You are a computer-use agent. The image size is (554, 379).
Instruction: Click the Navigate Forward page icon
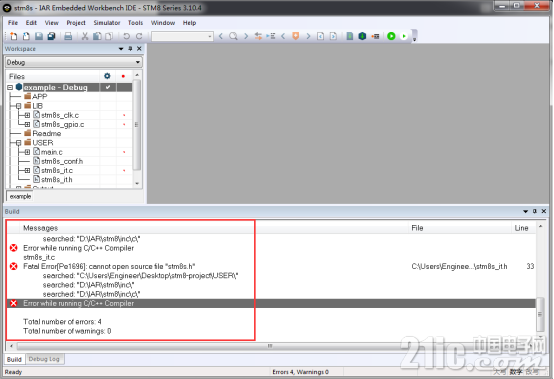(x=333, y=36)
